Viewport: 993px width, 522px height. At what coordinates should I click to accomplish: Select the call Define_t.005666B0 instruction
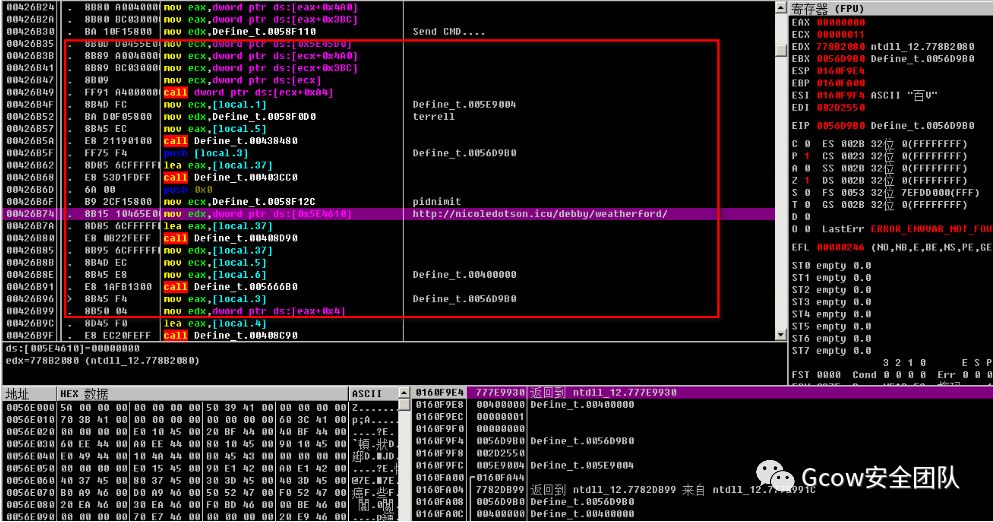click(231, 287)
